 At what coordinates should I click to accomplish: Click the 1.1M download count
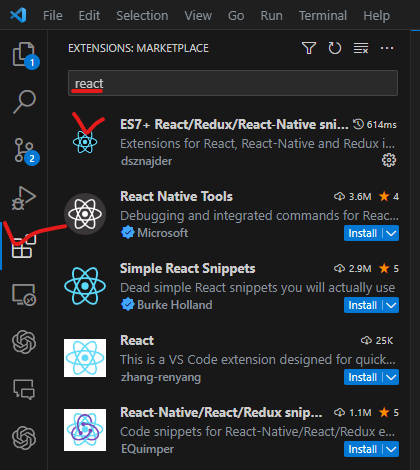click(353, 413)
